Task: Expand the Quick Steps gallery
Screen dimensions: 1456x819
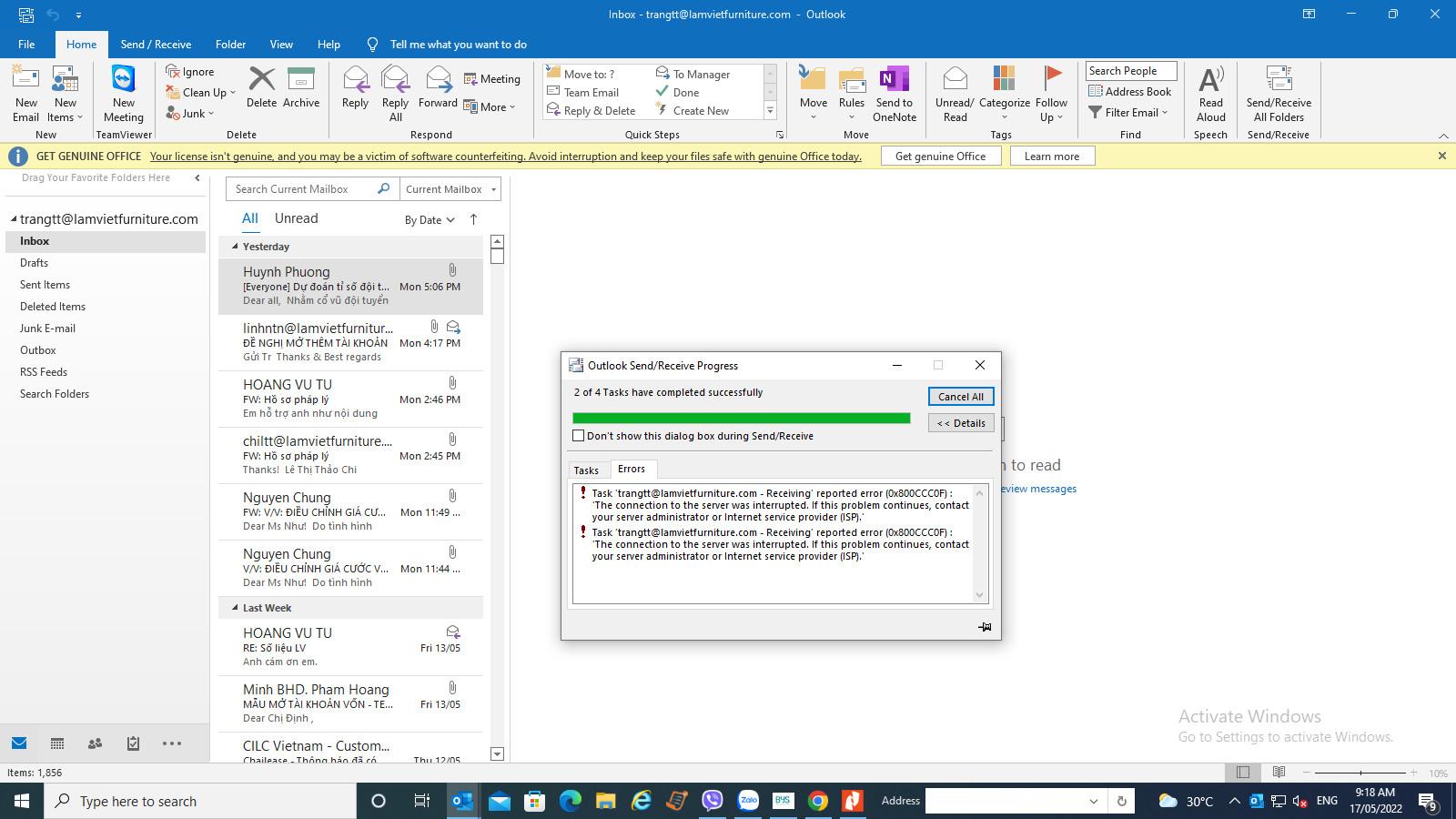Action: click(770, 110)
